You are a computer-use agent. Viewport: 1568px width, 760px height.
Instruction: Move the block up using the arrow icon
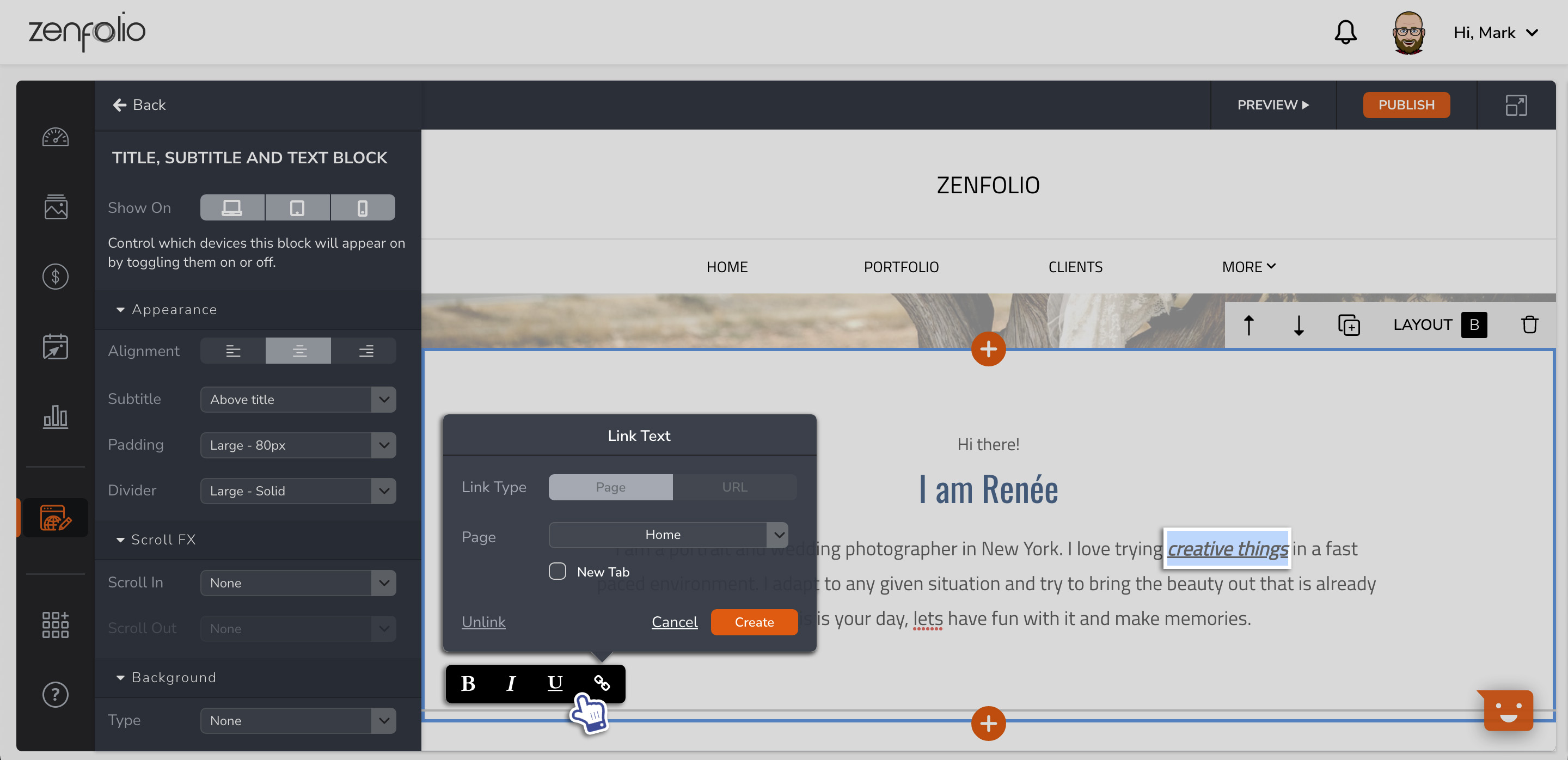point(1249,325)
